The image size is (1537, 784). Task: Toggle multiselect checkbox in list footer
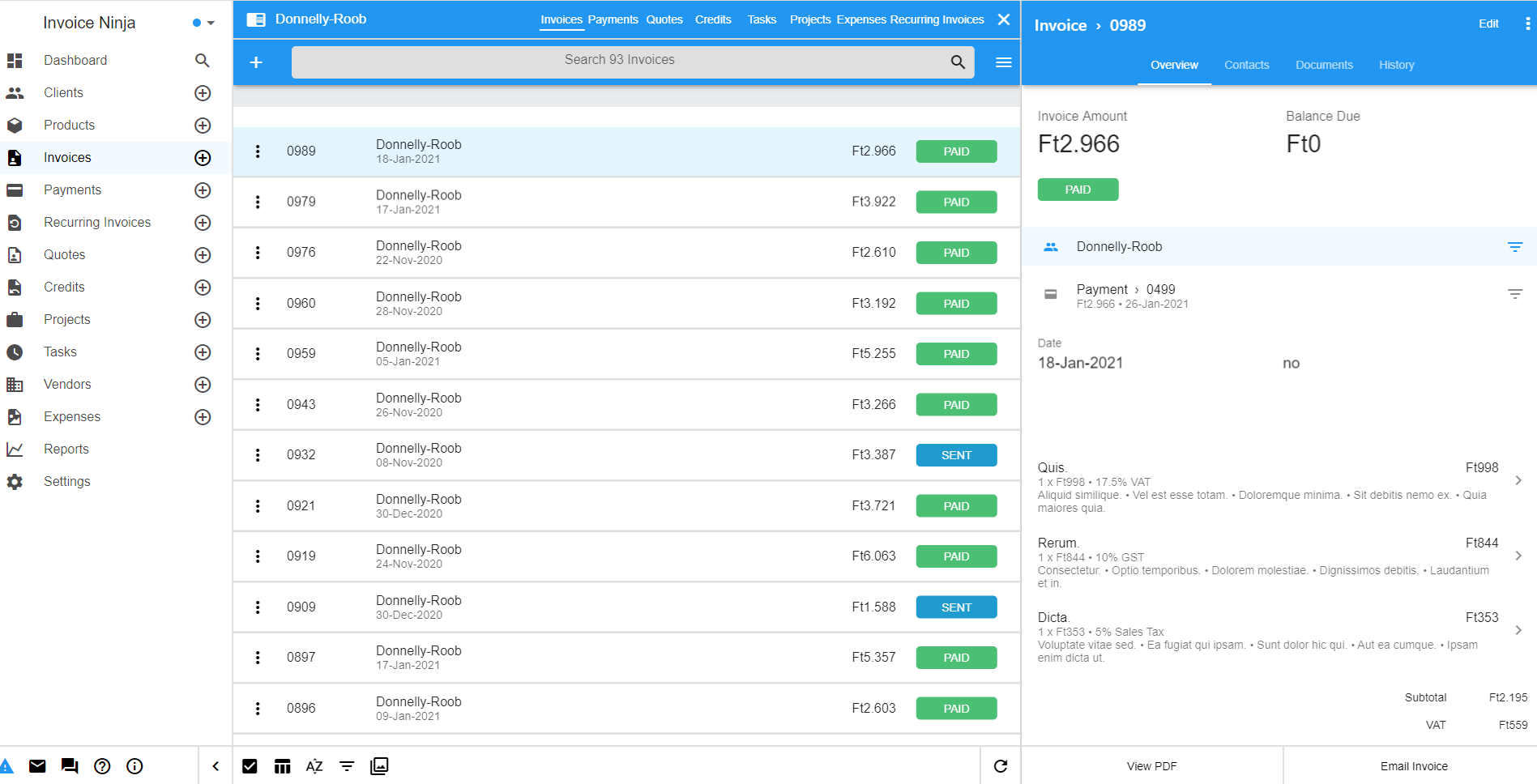[x=250, y=766]
